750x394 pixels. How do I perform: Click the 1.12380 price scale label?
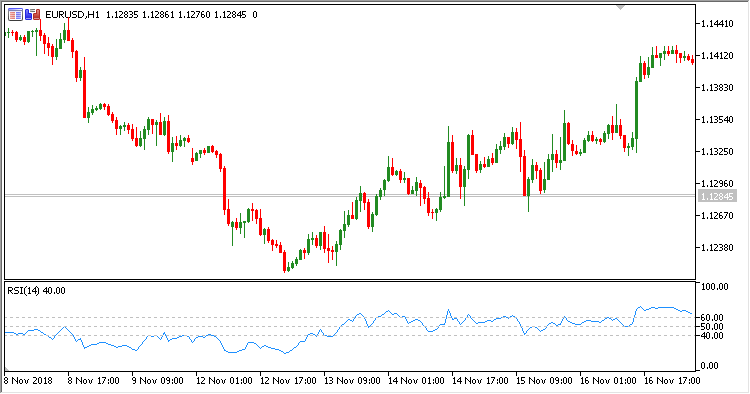click(717, 248)
